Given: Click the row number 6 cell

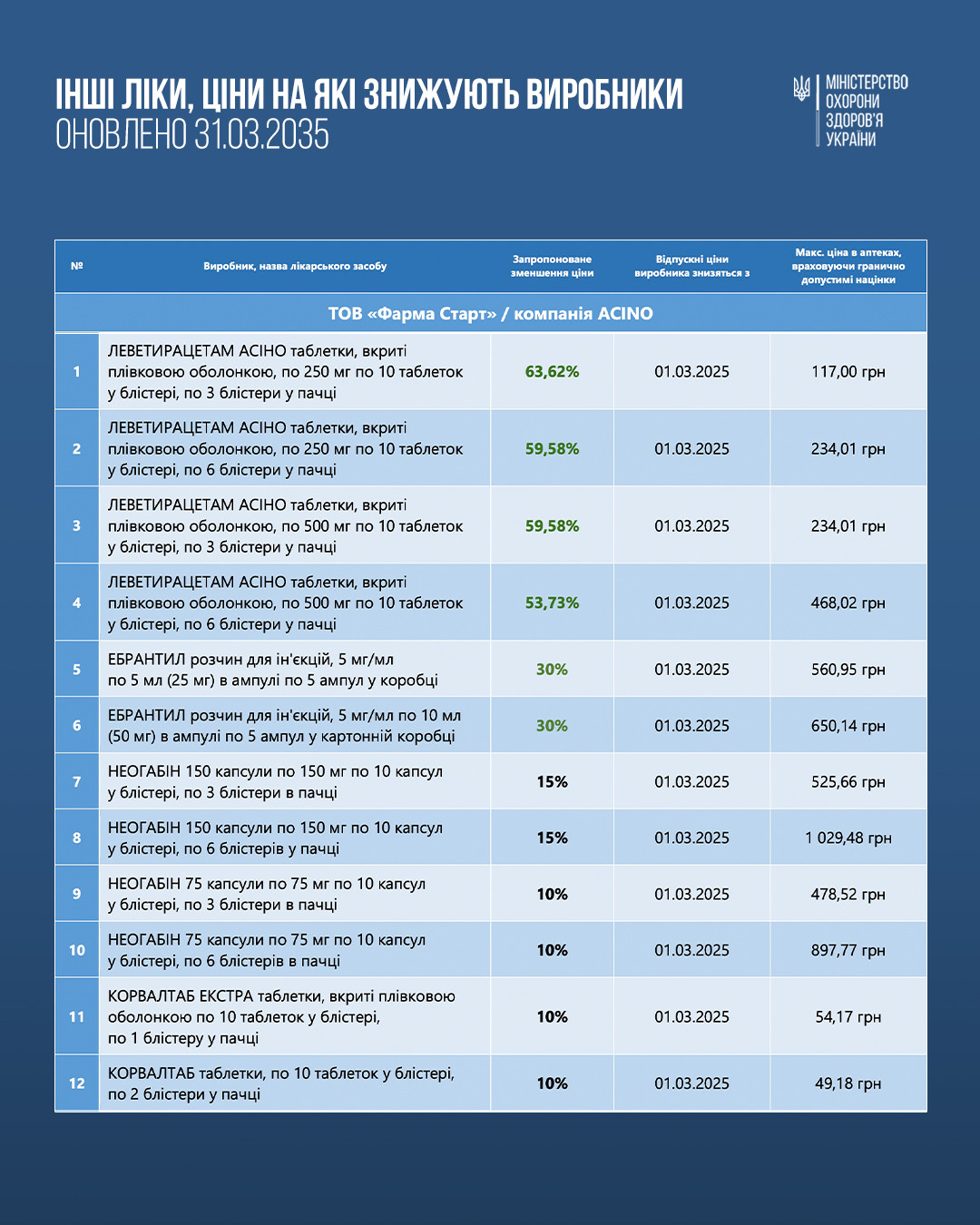Looking at the screenshot, I should tap(77, 725).
